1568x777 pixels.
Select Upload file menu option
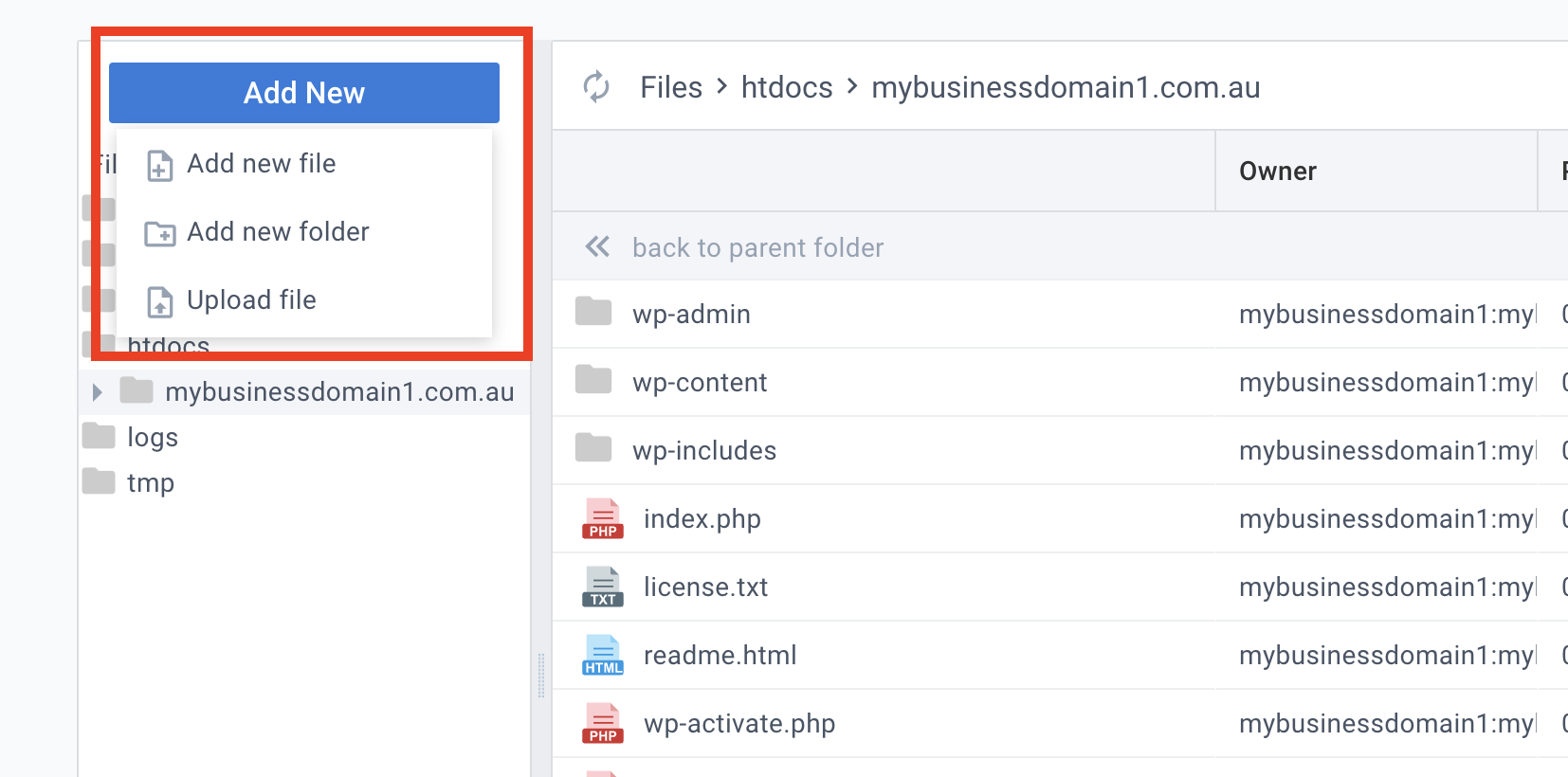[251, 300]
